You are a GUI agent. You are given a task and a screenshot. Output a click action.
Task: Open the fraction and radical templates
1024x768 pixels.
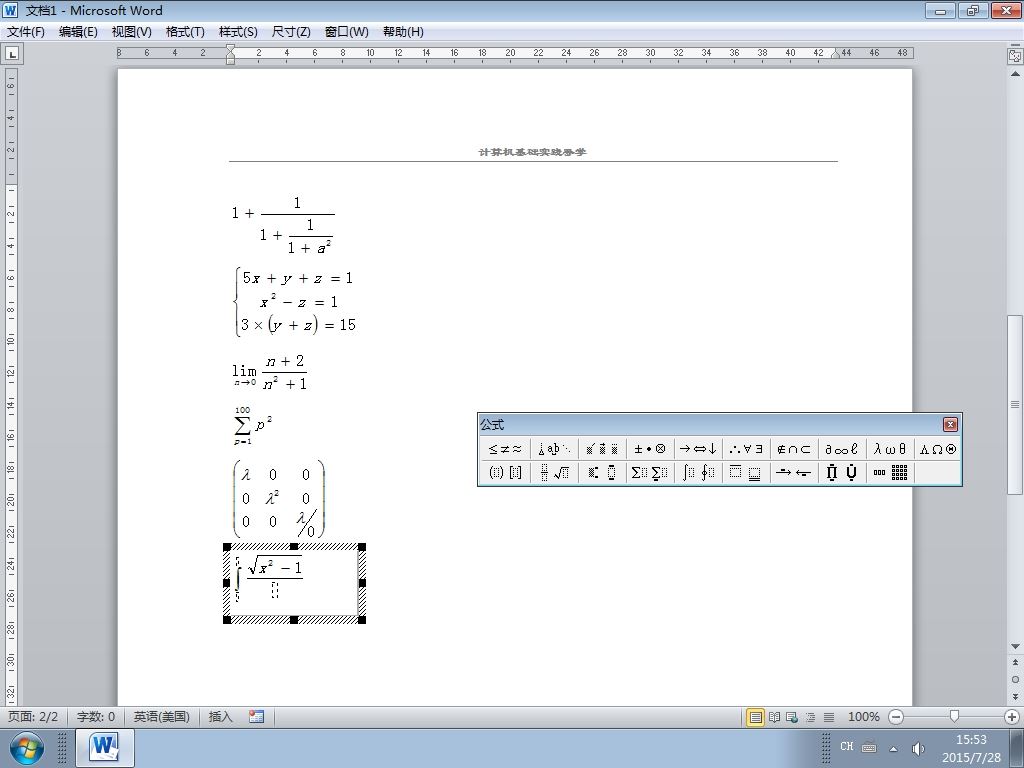[x=554, y=472]
